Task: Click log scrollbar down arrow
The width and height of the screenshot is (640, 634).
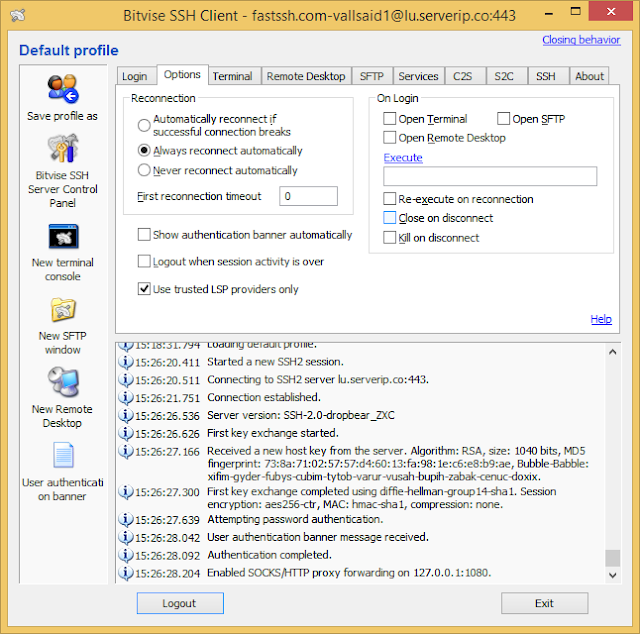Action: coord(612,575)
